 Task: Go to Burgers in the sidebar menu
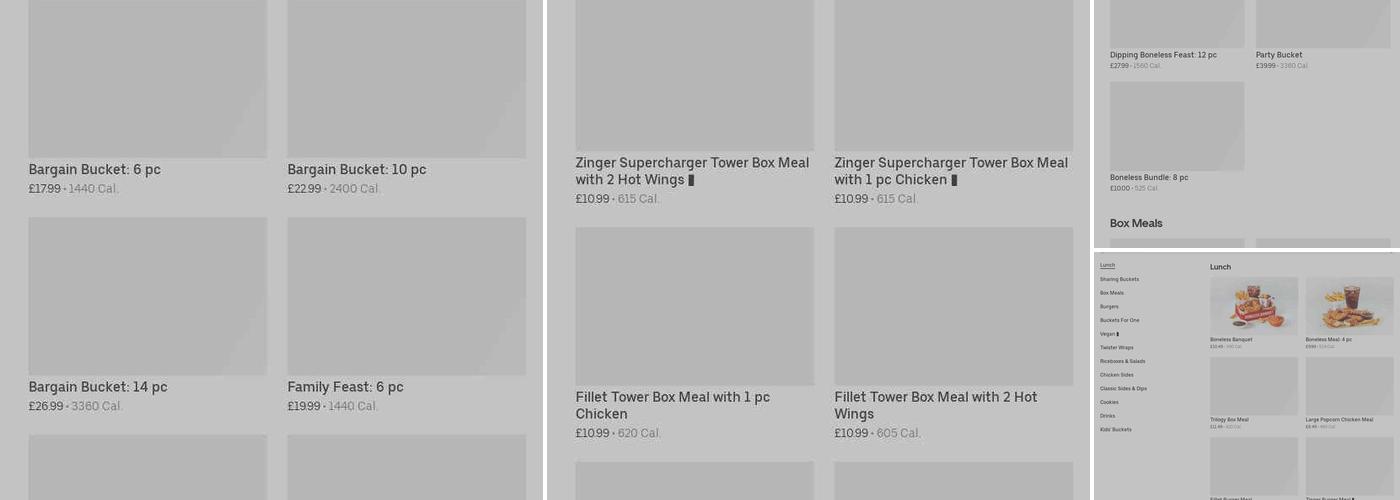pos(1109,307)
